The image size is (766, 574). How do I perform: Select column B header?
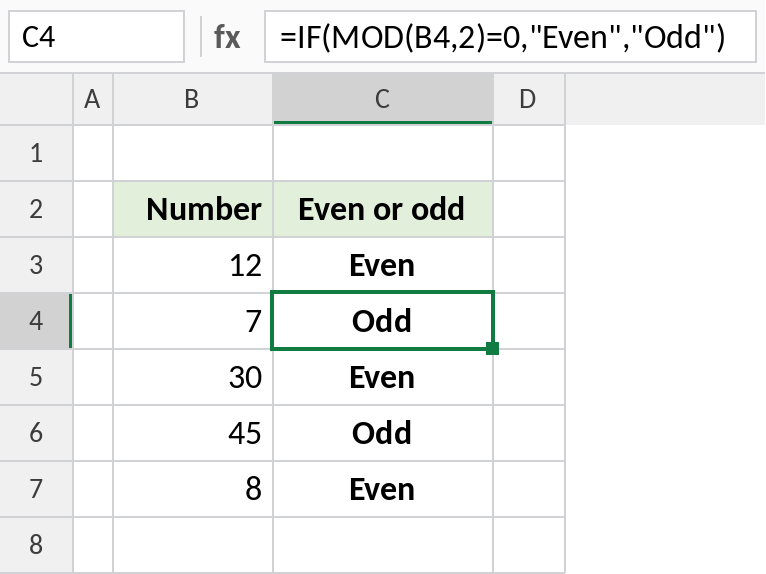tap(193, 99)
